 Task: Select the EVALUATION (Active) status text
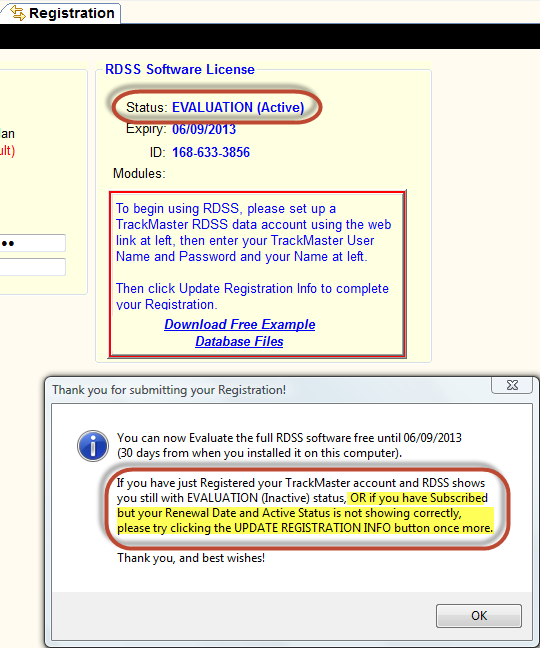(x=238, y=107)
